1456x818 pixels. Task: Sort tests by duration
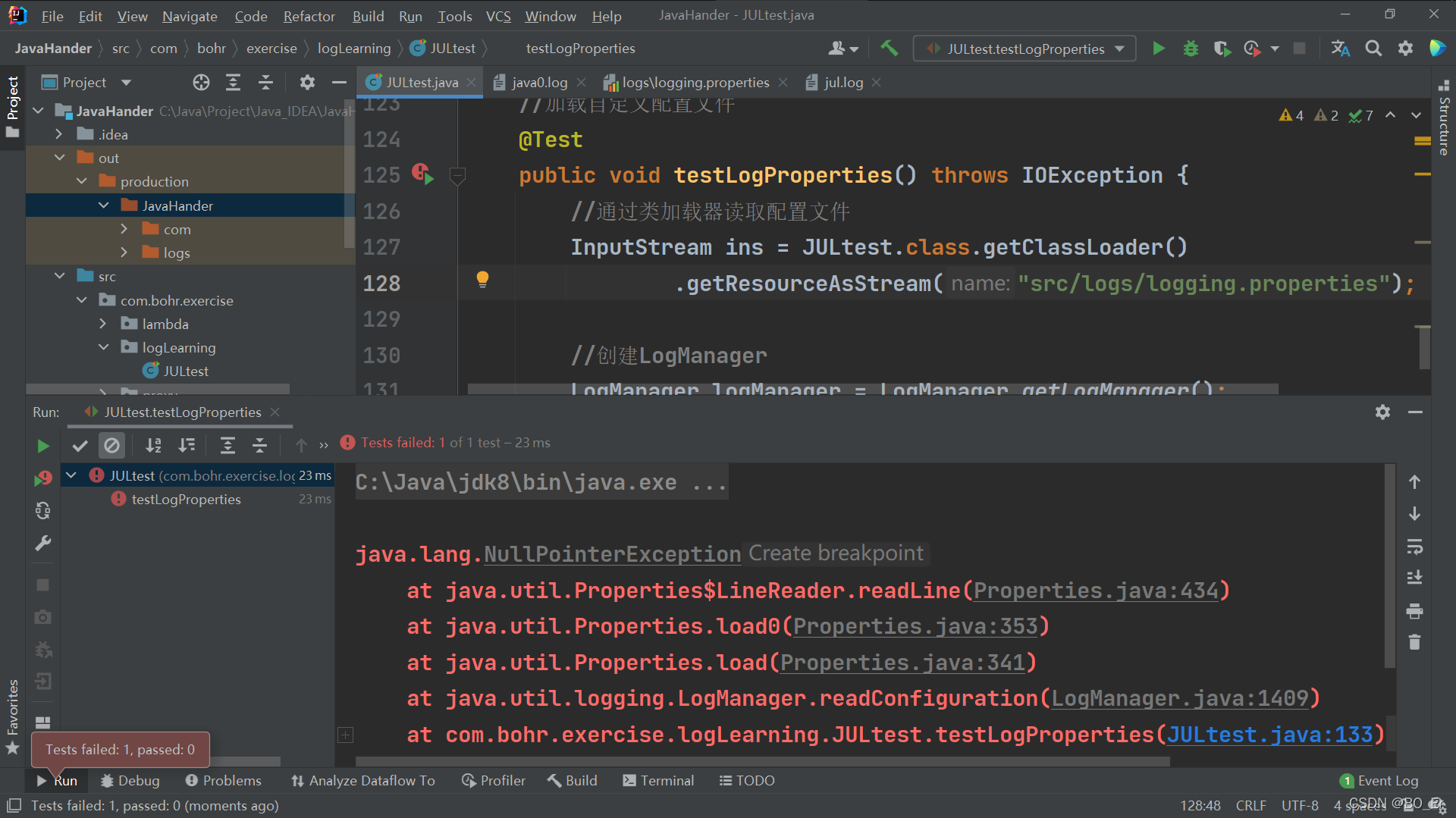[x=187, y=445]
